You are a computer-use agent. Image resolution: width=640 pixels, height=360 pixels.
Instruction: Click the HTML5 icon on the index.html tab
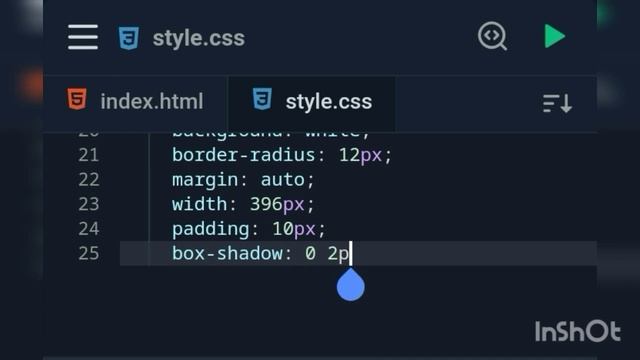77,99
